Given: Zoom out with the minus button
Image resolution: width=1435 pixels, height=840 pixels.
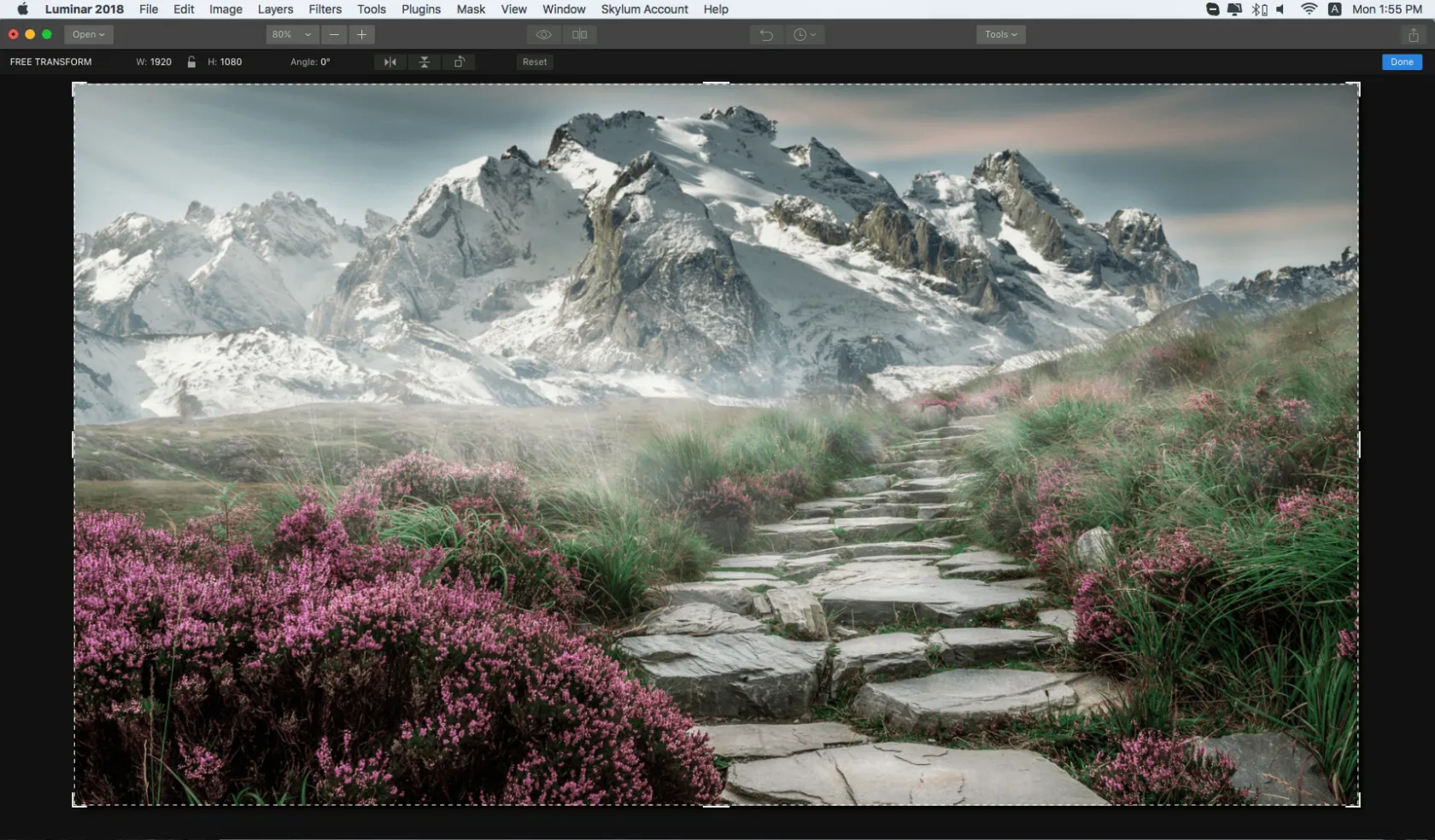Looking at the screenshot, I should coord(334,35).
